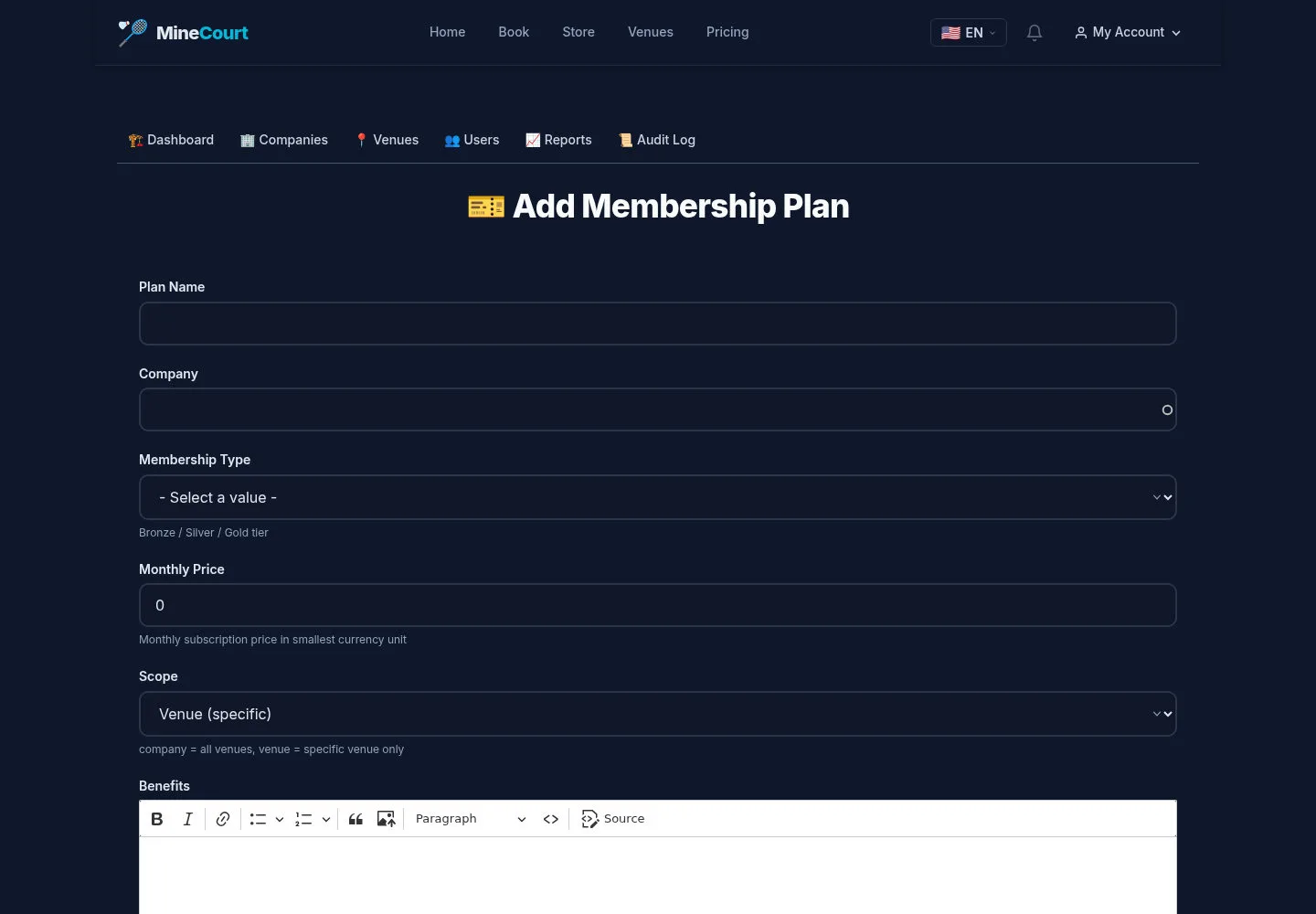Image resolution: width=1316 pixels, height=914 pixels.
Task: Open the Users tab
Action: click(472, 140)
